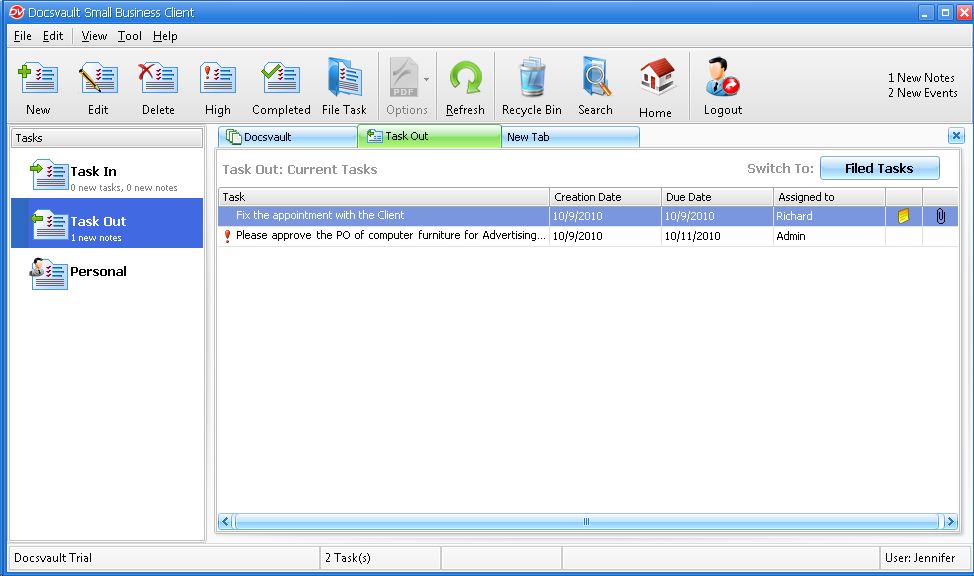
Task: Close the current tab with X button
Action: coord(956,136)
